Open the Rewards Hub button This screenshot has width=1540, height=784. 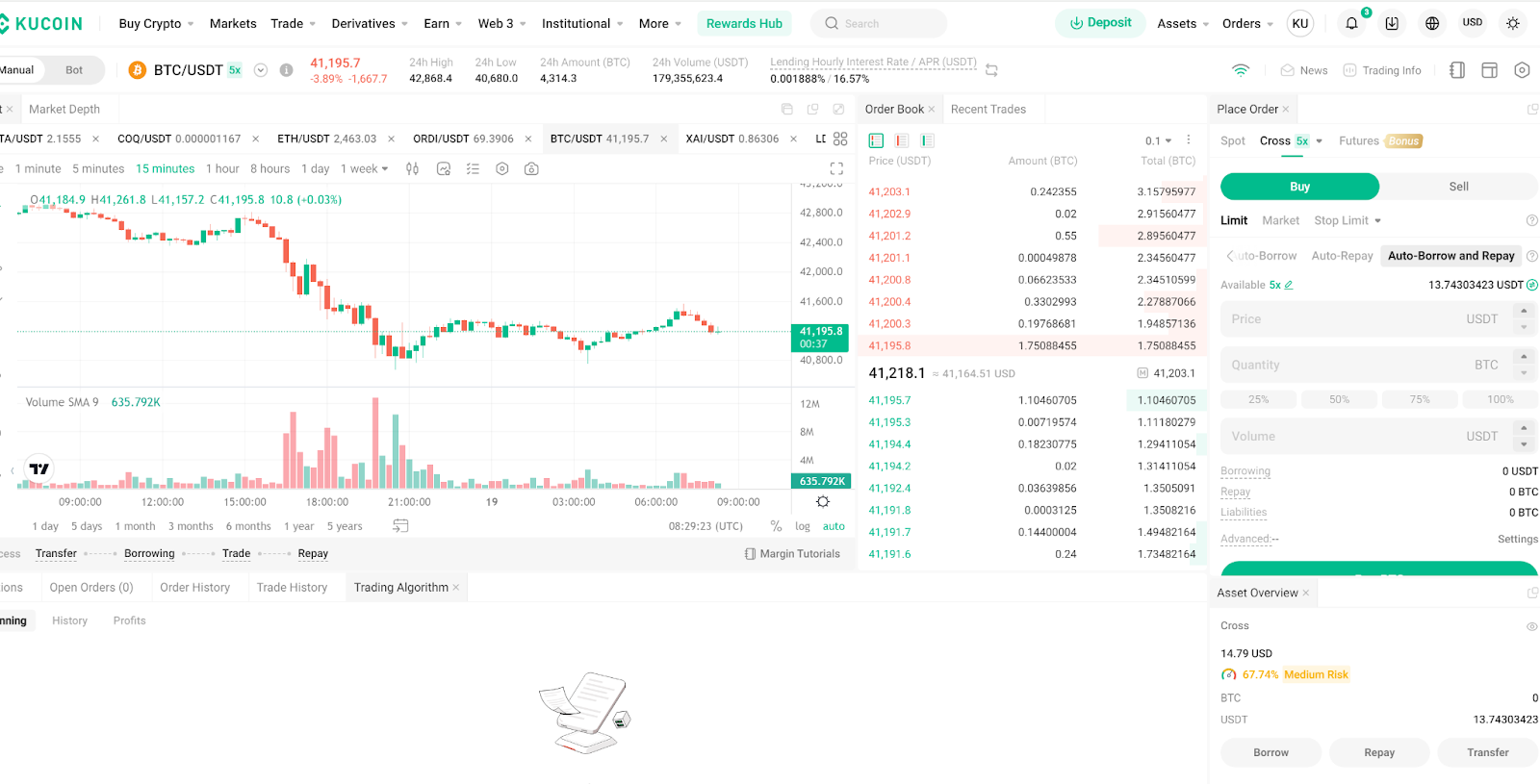tap(744, 23)
